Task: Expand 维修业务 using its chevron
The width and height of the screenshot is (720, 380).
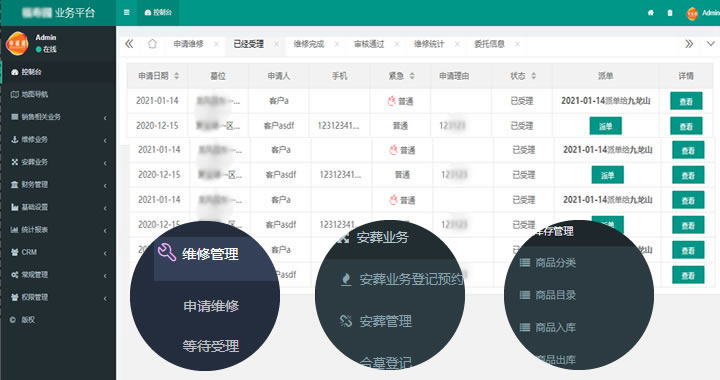Action: [x=105, y=140]
